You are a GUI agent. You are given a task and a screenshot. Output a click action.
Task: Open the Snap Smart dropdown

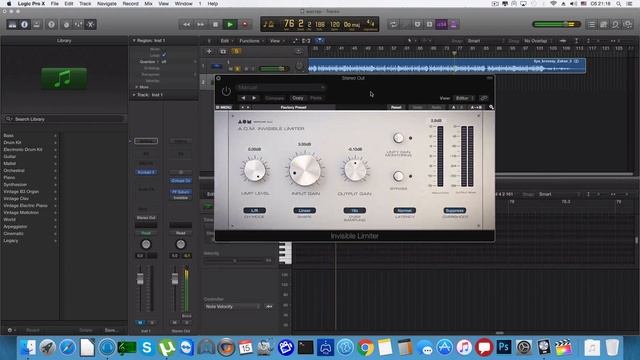pyautogui.click(x=485, y=41)
